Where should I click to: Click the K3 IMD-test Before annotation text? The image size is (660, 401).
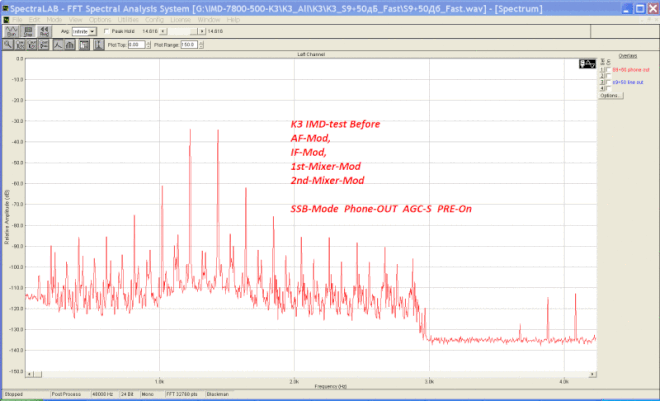point(335,124)
